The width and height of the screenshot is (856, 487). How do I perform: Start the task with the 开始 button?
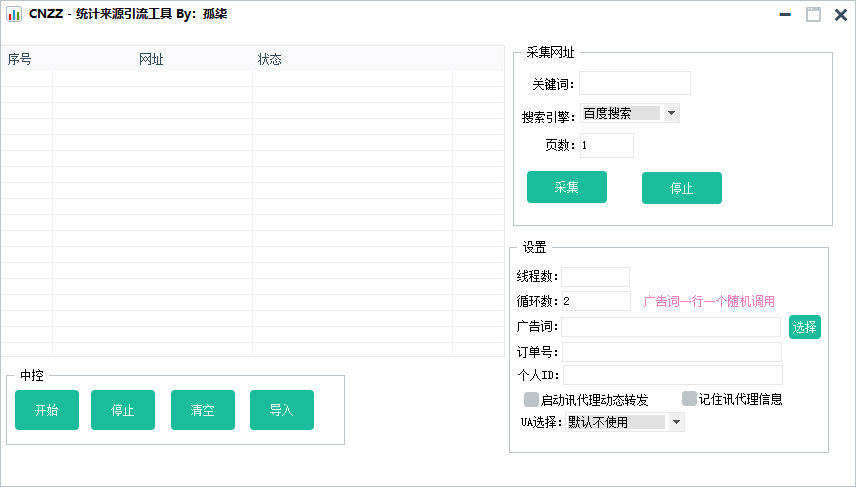coord(46,410)
